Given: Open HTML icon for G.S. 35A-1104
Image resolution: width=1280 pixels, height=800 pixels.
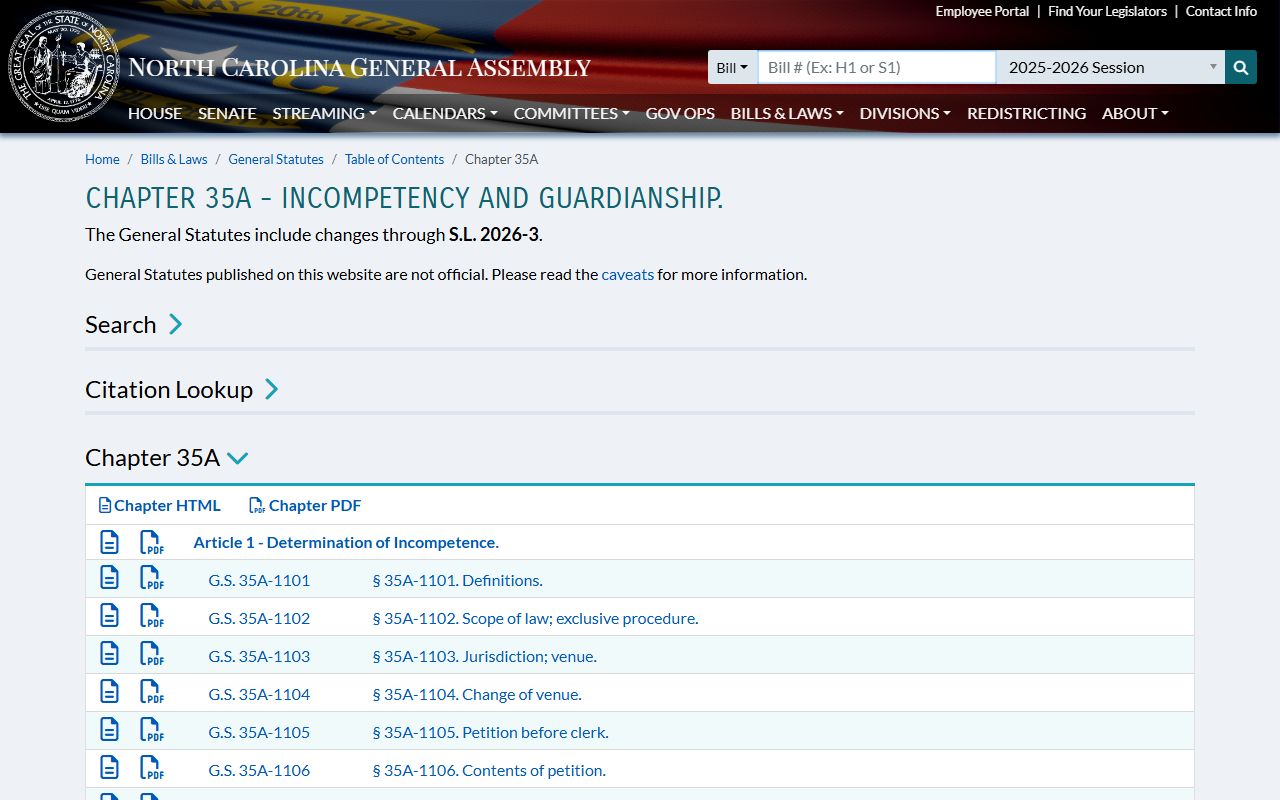Looking at the screenshot, I should (109, 692).
